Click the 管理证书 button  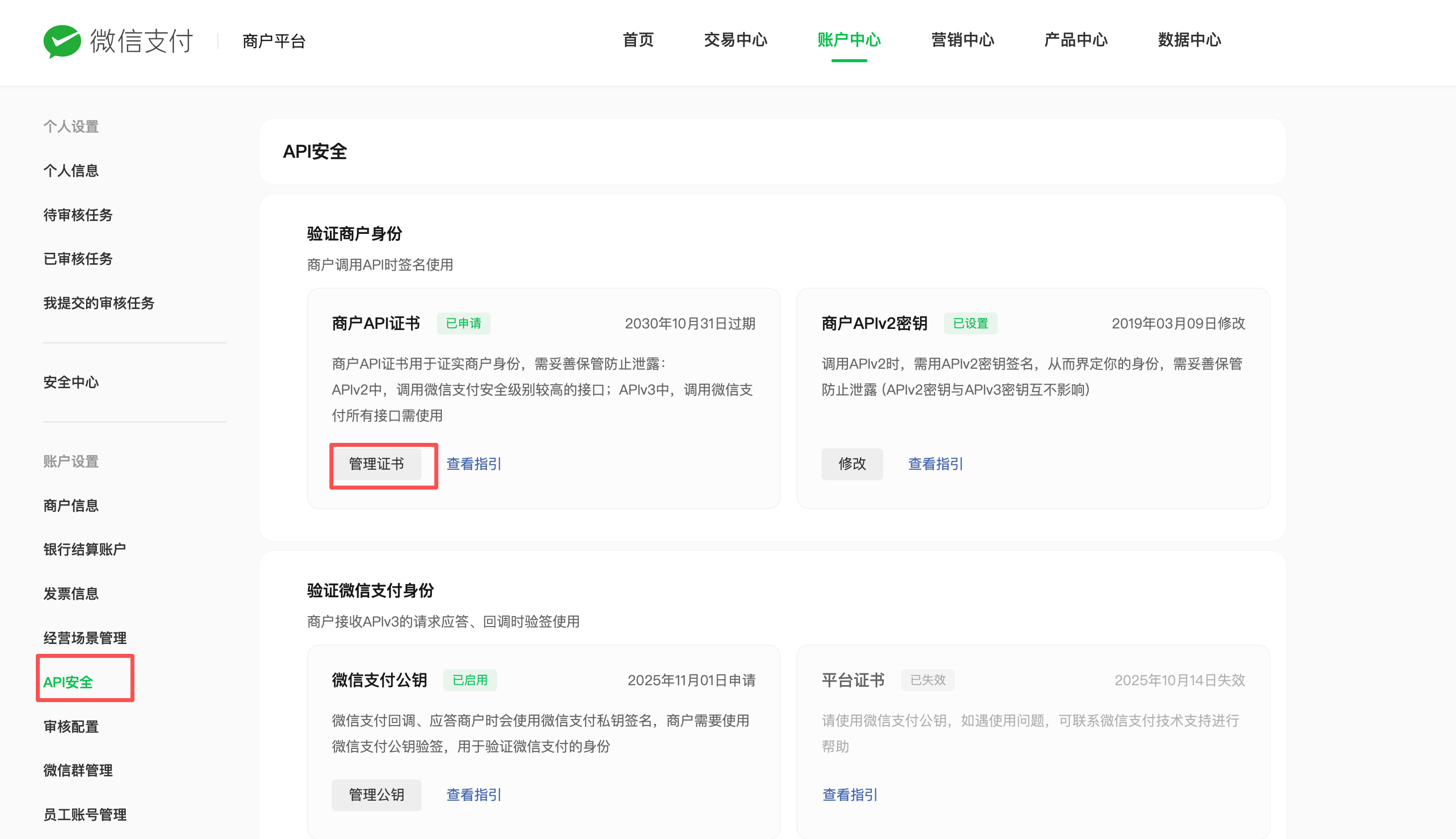[376, 464]
